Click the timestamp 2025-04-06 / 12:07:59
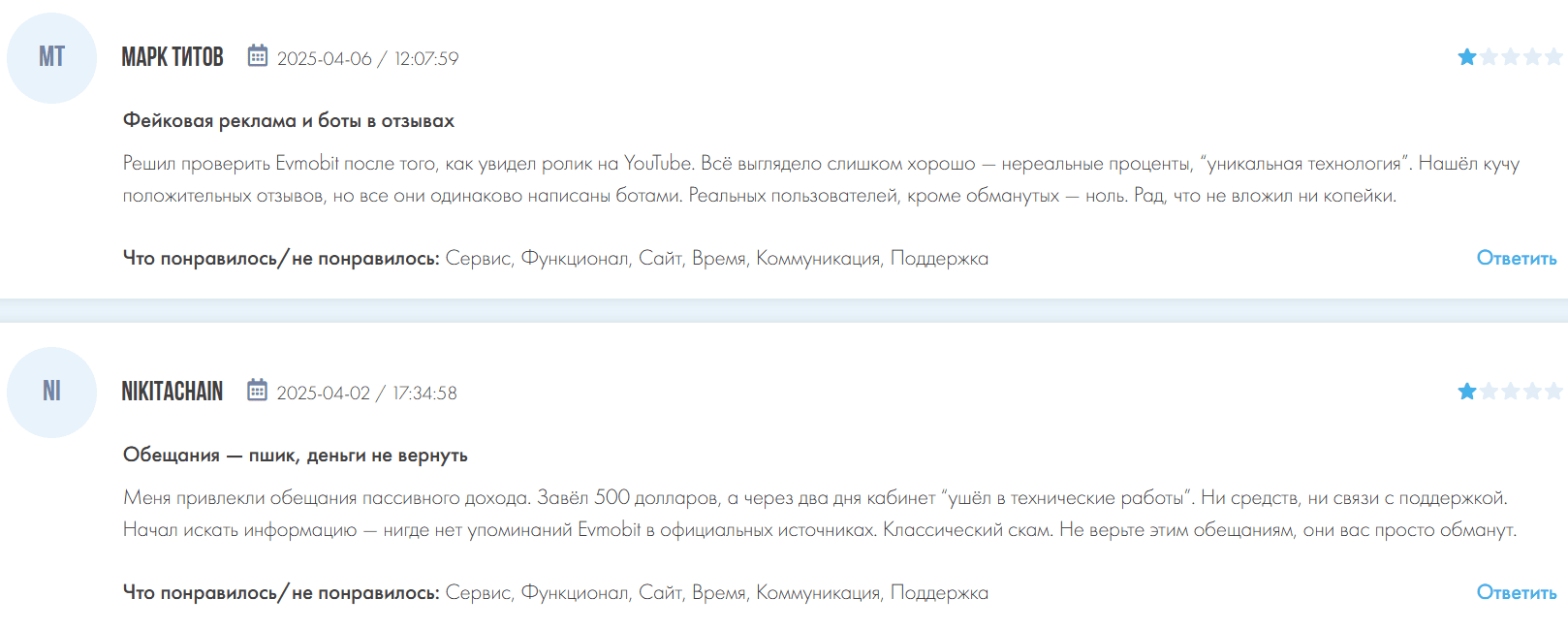Image resolution: width=1568 pixels, height=630 pixels. pyautogui.click(x=367, y=59)
